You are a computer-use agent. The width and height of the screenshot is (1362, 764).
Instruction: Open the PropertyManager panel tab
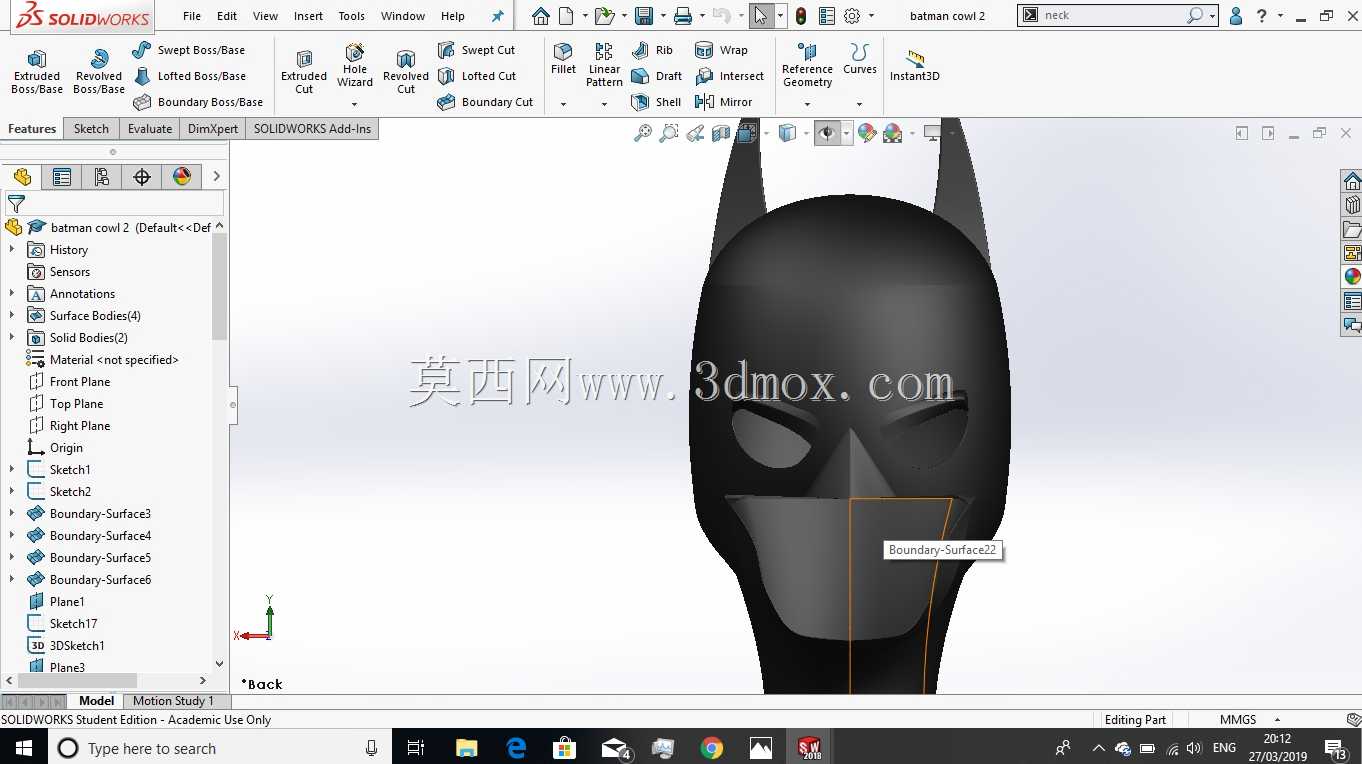pyautogui.click(x=62, y=177)
